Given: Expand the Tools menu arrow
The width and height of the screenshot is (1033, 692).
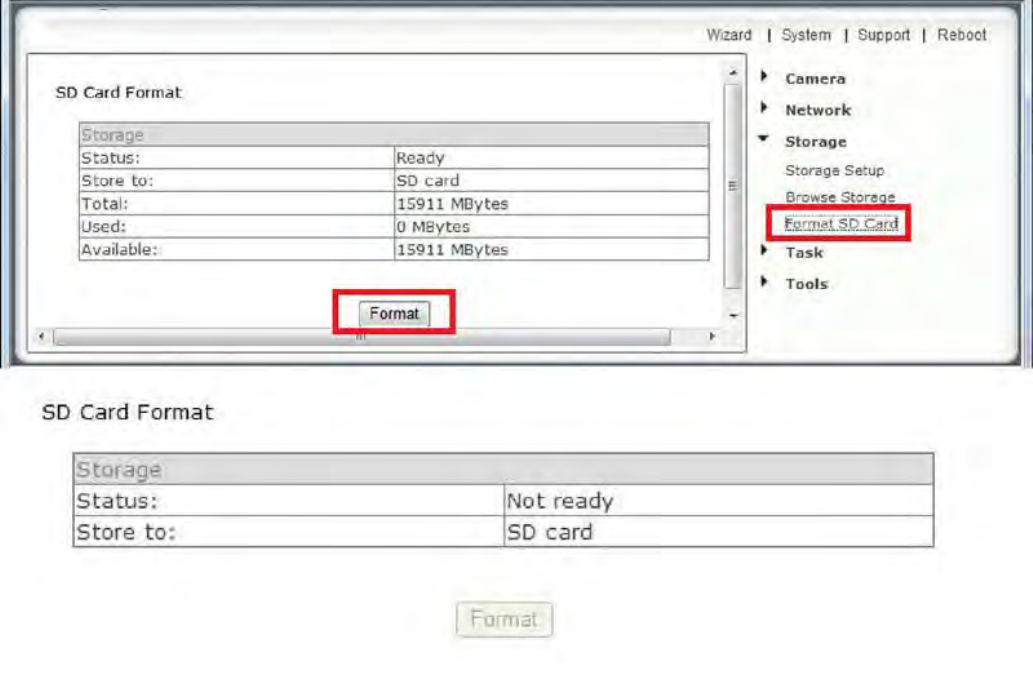Looking at the screenshot, I should tap(764, 282).
